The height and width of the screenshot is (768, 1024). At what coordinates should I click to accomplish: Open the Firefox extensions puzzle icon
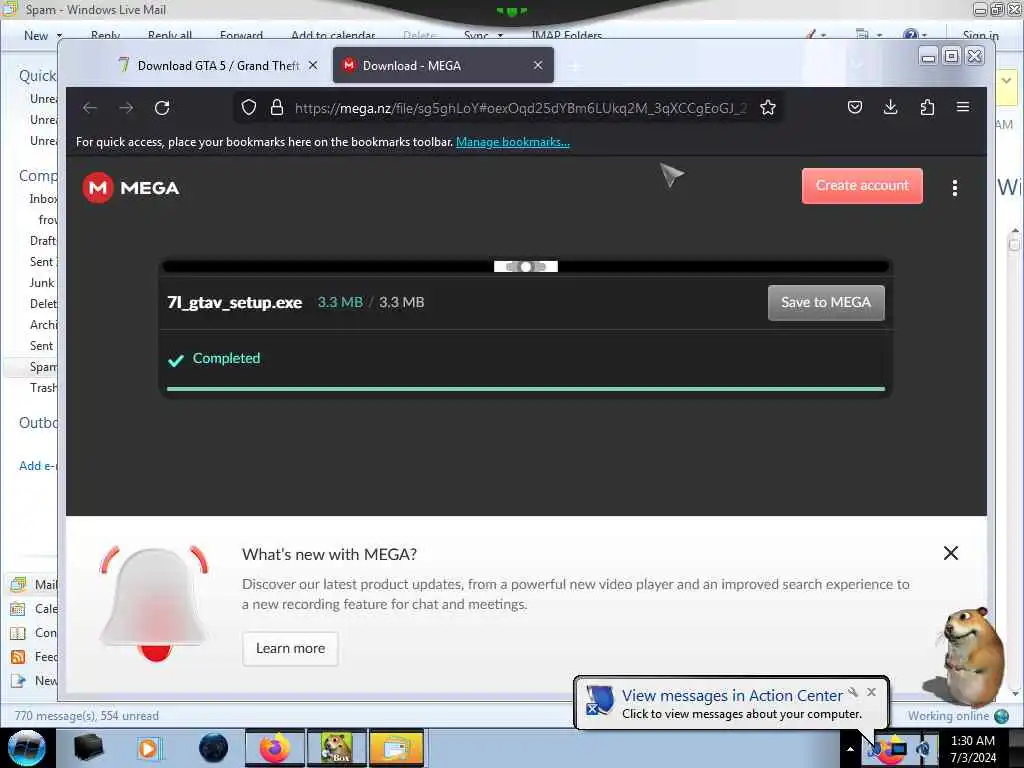point(927,108)
